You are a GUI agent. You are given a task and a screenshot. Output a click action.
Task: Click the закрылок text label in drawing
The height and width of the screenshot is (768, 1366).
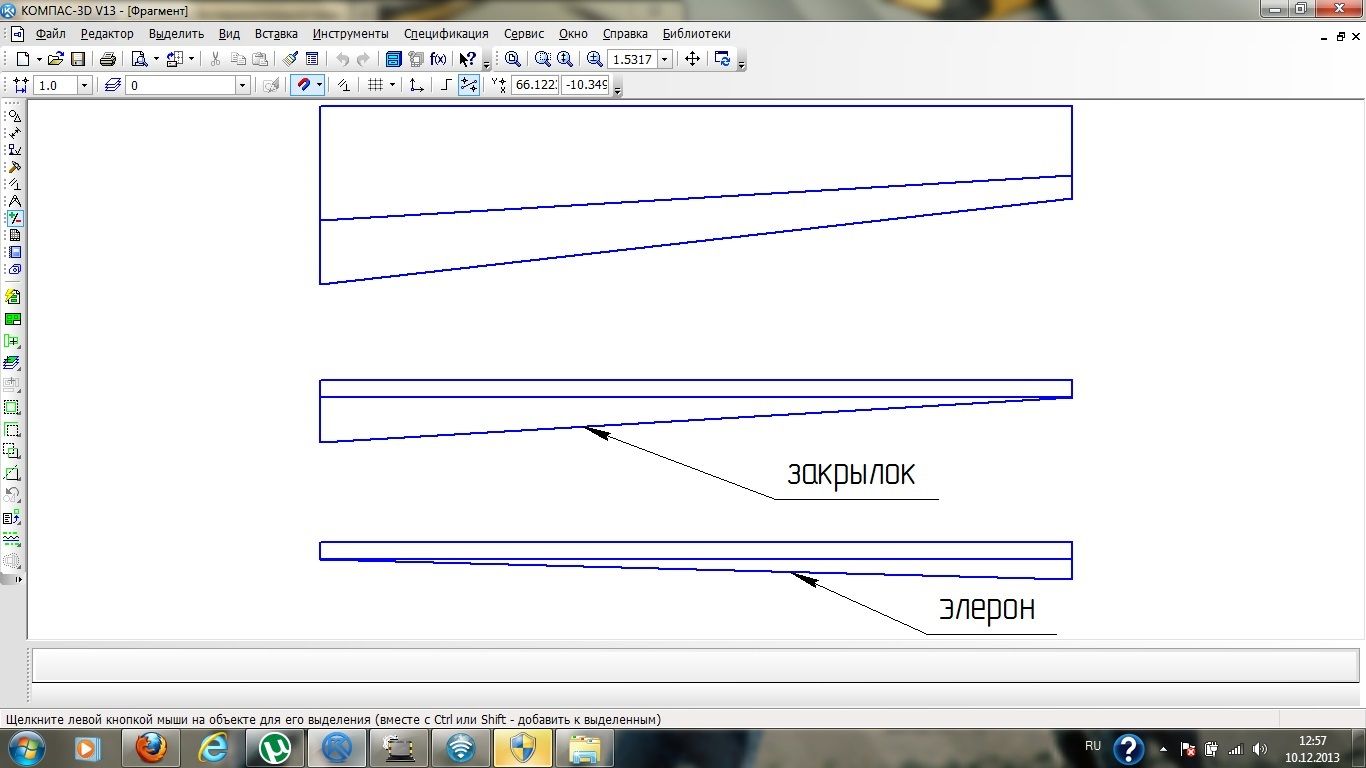[x=850, y=474]
